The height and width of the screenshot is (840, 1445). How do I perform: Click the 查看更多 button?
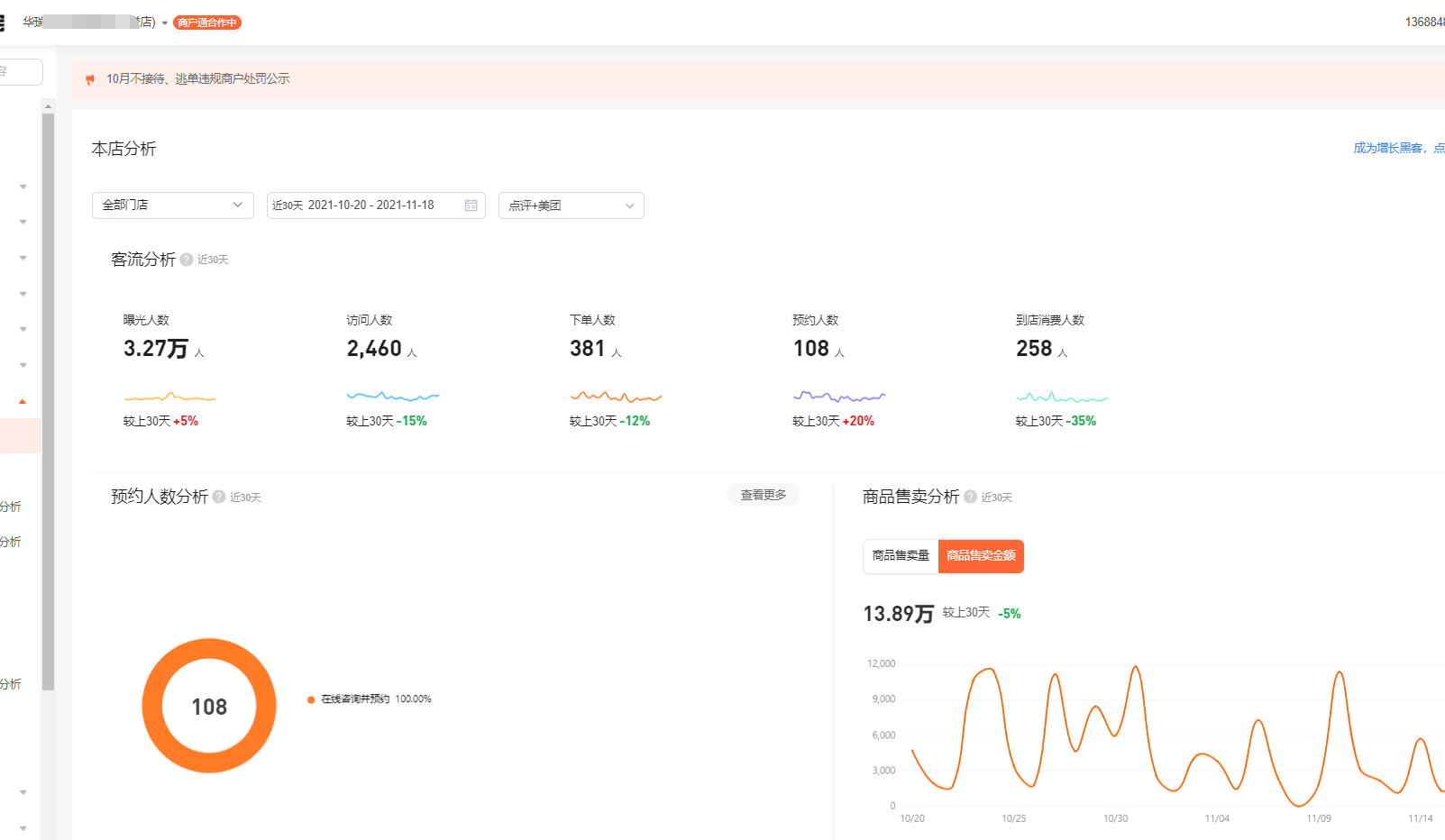click(764, 495)
